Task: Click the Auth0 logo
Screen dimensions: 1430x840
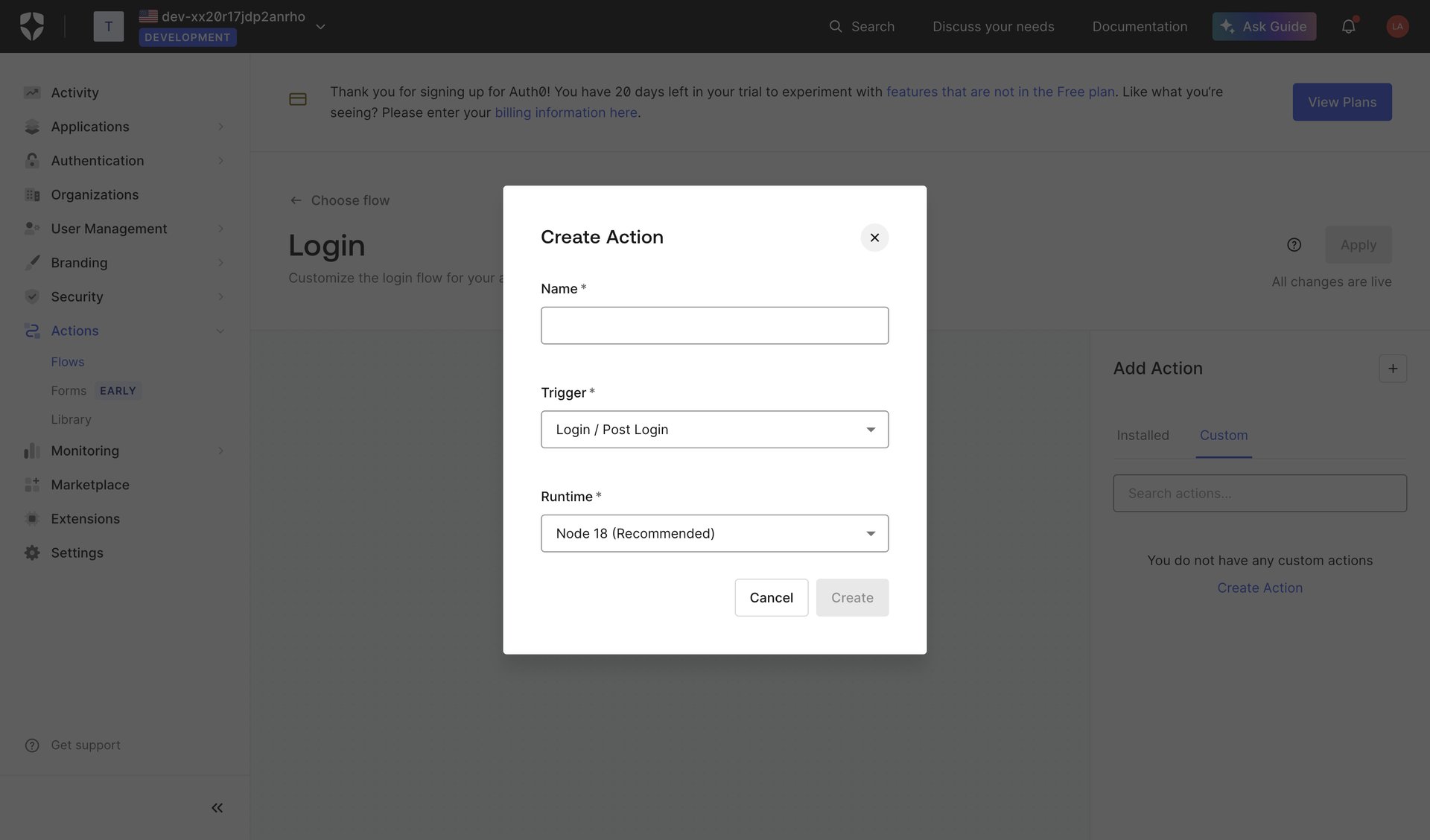Action: click(x=32, y=25)
